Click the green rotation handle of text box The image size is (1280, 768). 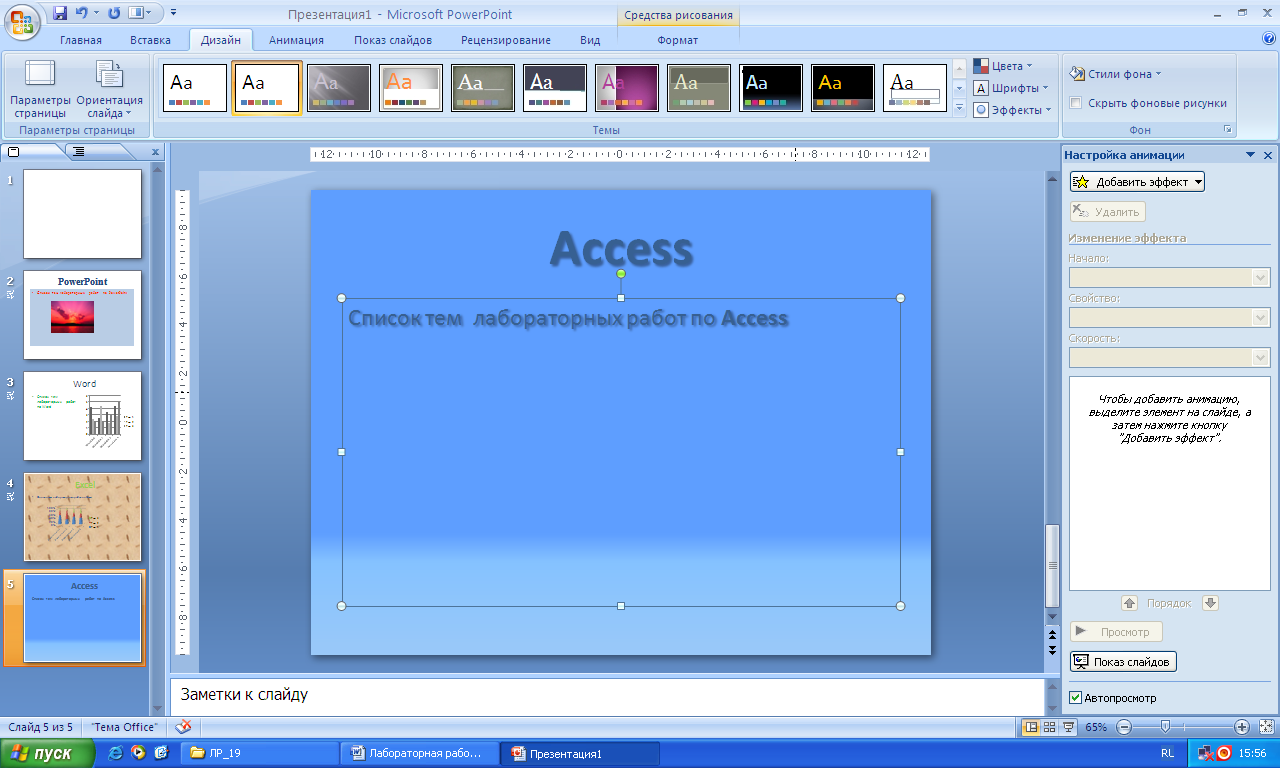[621, 273]
